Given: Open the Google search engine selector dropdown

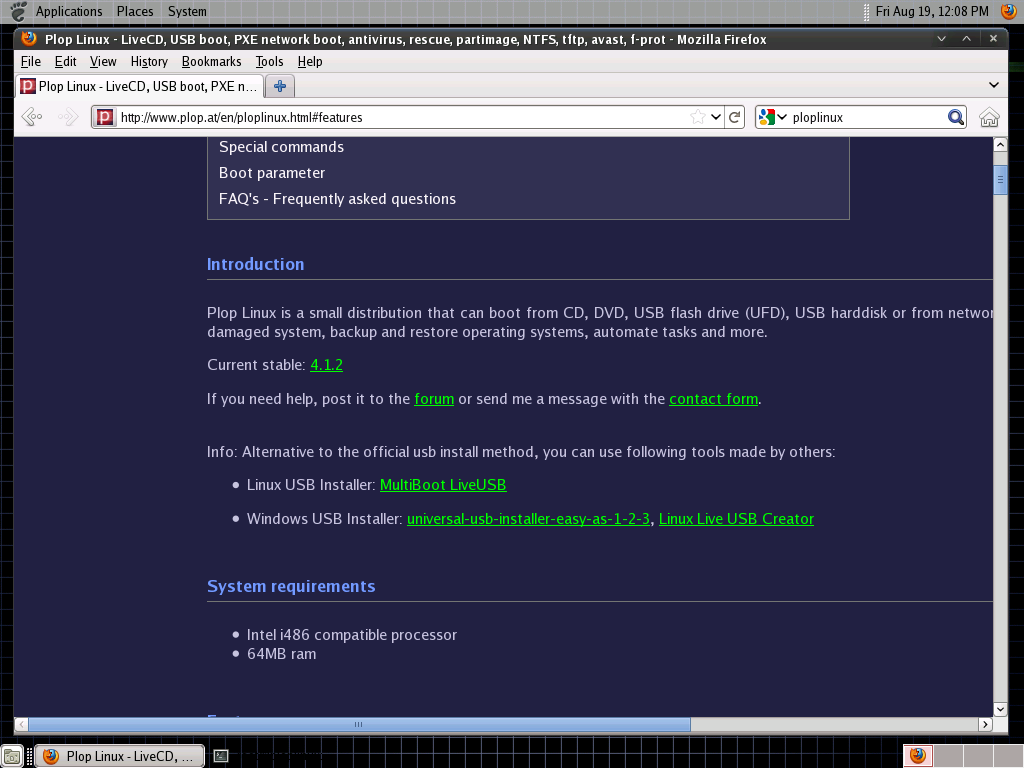Looking at the screenshot, I should [x=773, y=117].
